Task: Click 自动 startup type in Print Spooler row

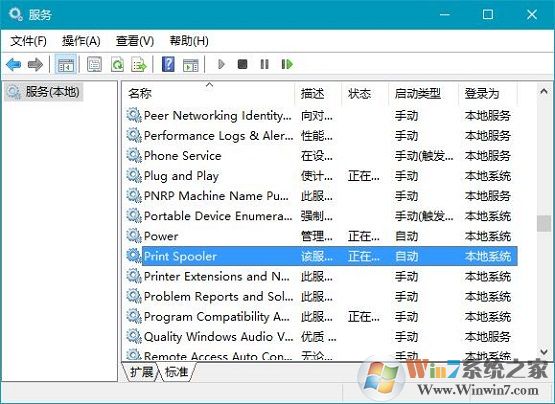Action: pyautogui.click(x=406, y=256)
